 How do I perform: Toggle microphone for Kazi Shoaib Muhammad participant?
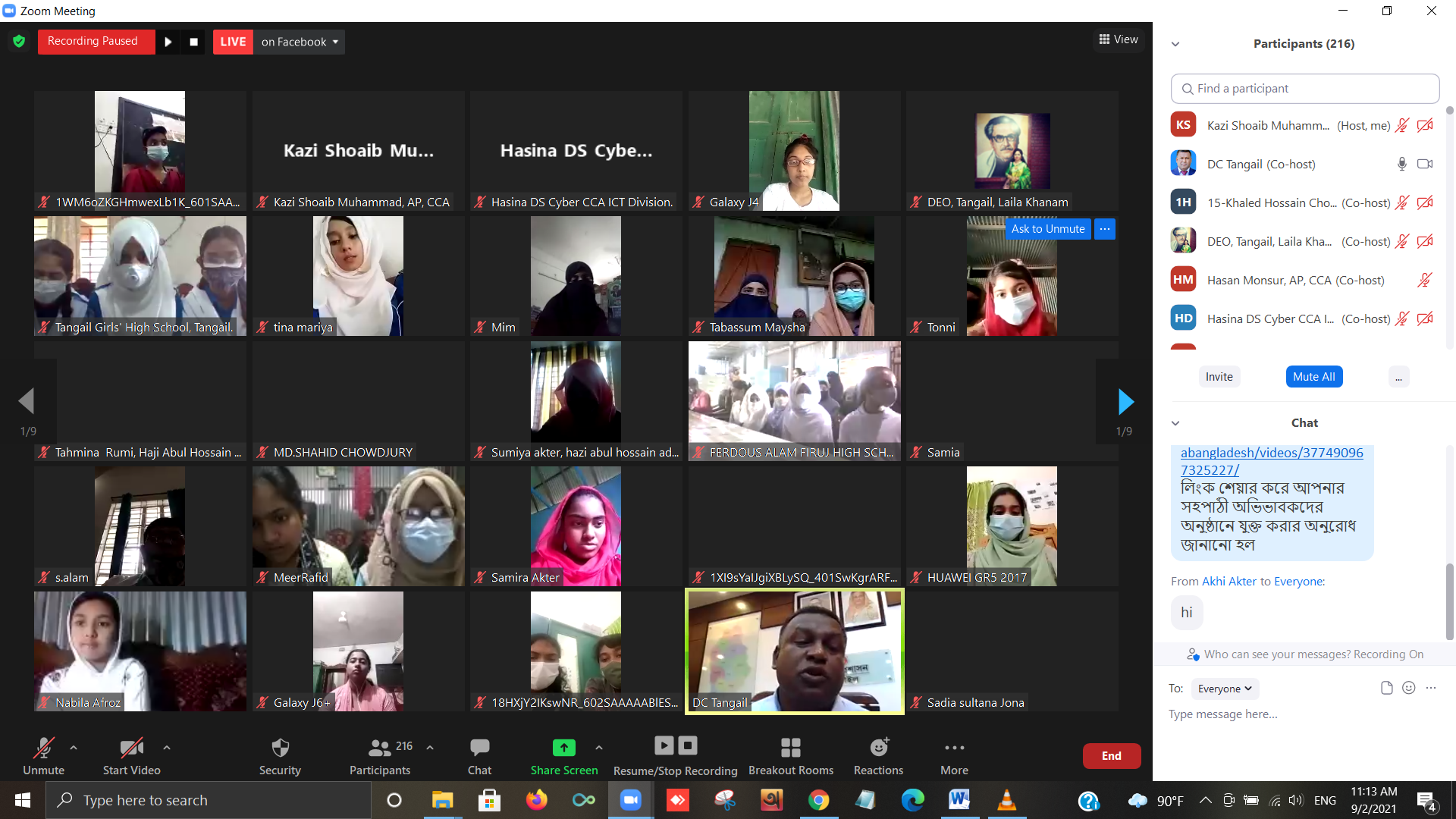(x=1402, y=126)
